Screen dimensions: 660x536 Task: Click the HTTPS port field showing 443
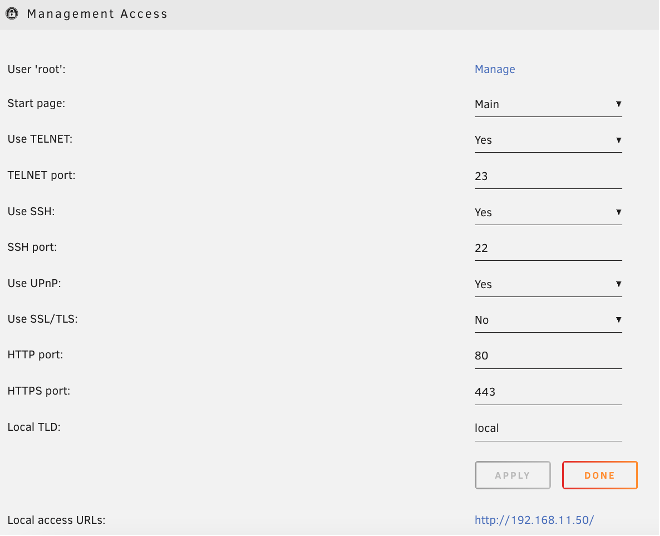click(548, 392)
